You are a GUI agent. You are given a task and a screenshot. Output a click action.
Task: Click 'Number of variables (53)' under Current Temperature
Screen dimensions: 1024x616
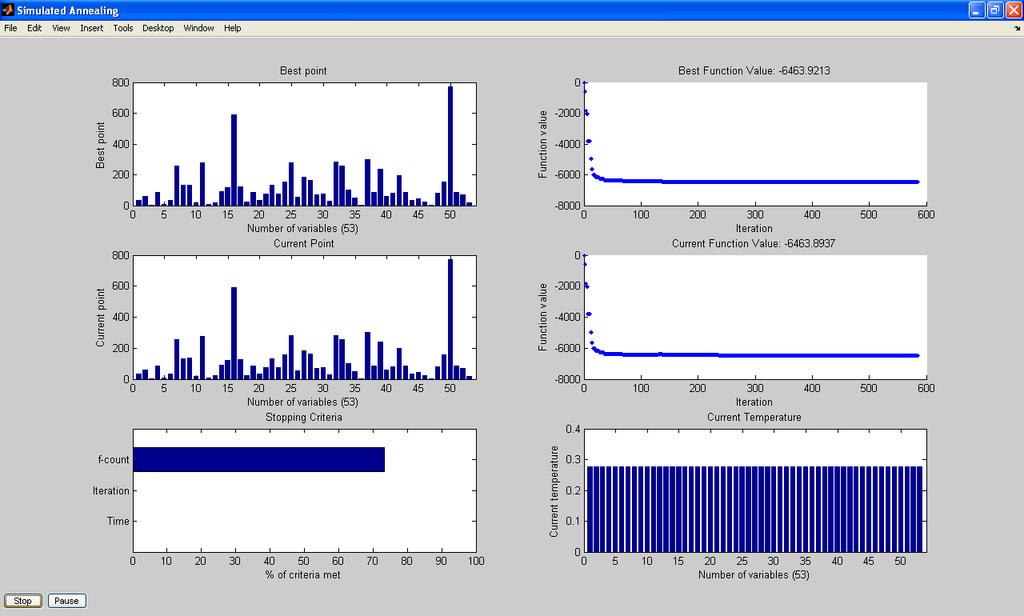click(x=754, y=575)
